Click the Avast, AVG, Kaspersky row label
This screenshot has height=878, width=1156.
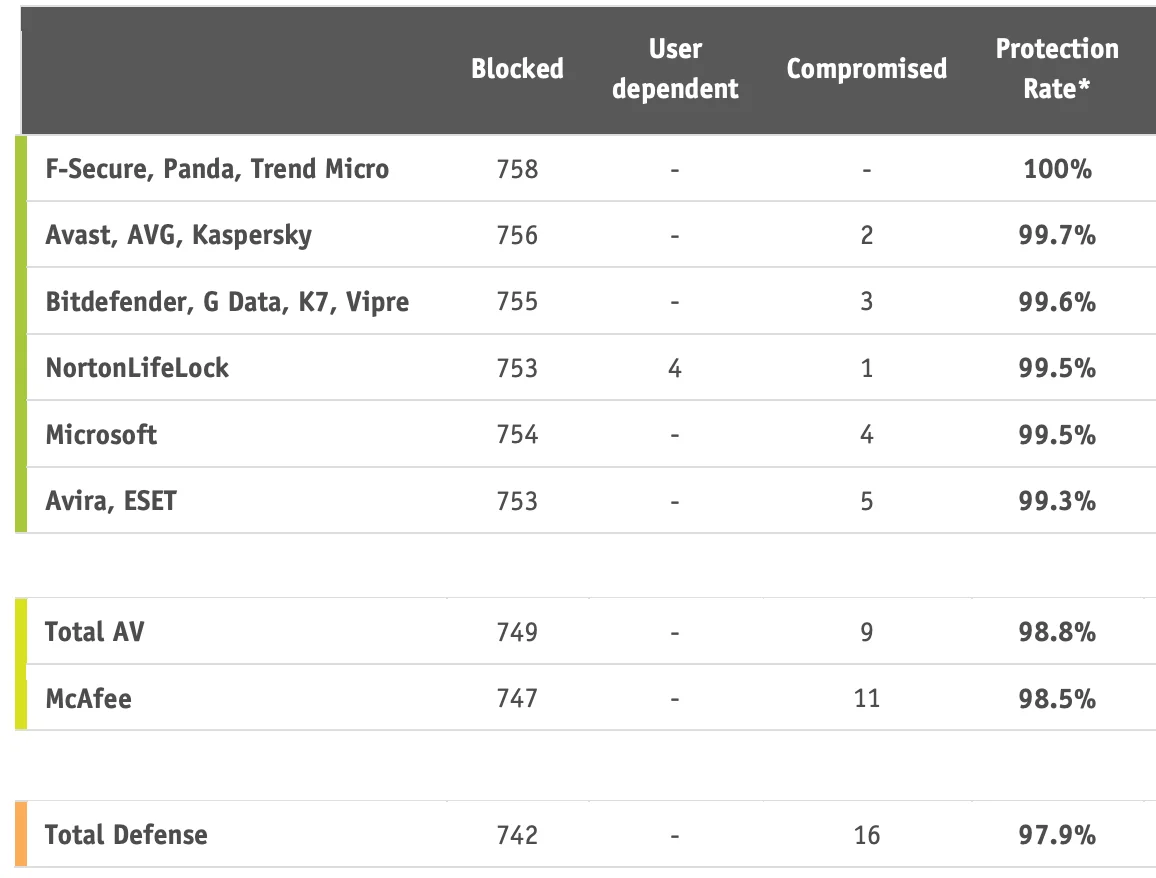click(179, 235)
